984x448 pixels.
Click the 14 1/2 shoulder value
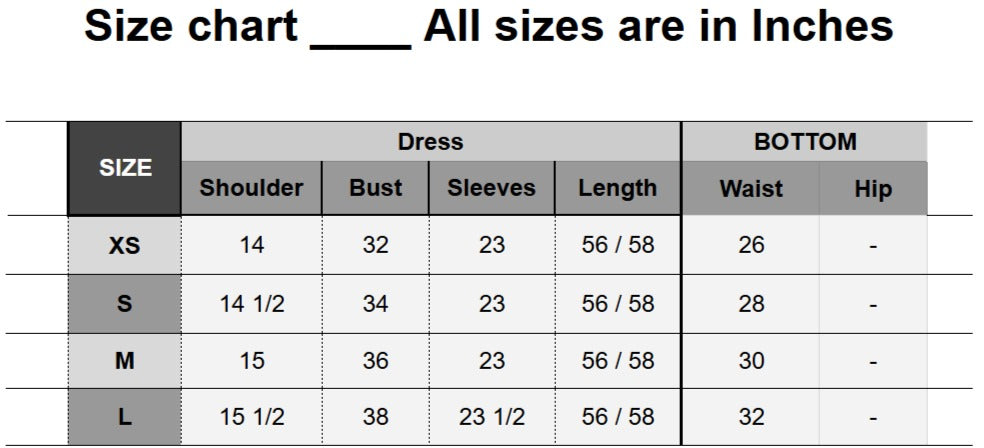[252, 304]
